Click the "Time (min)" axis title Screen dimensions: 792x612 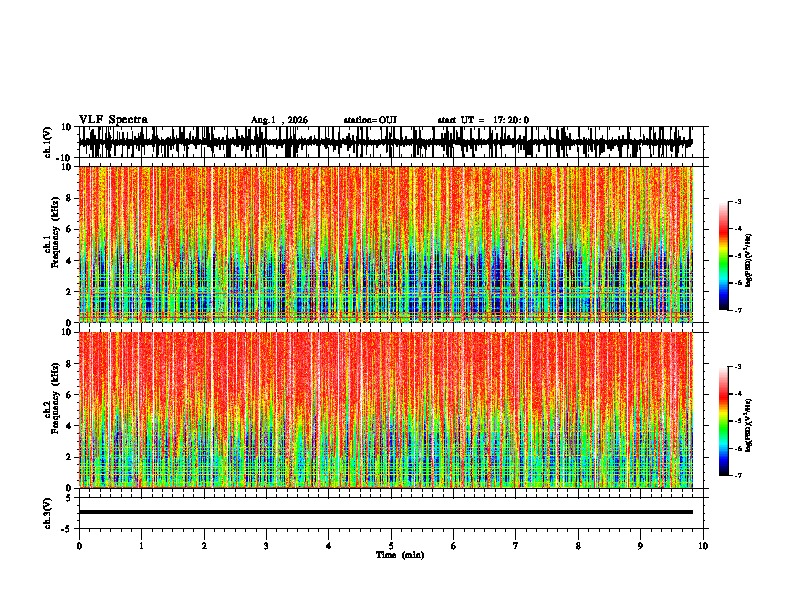click(x=400, y=555)
